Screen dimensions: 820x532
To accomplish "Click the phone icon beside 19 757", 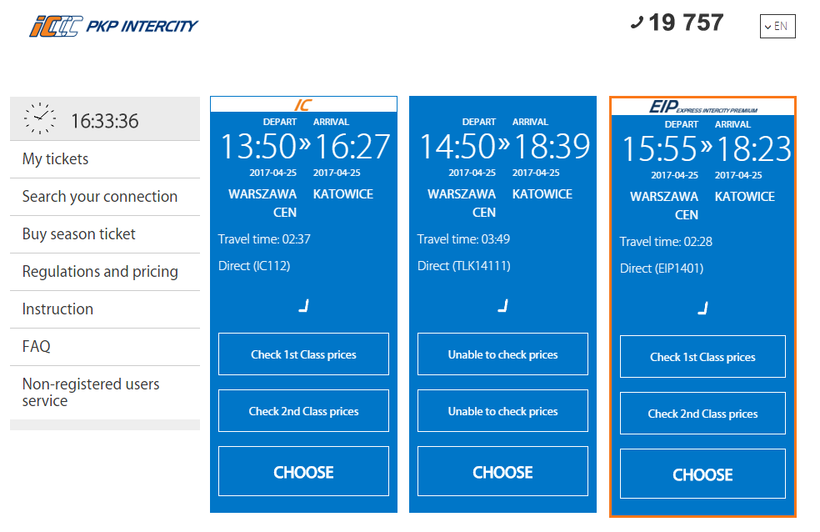I will [637, 23].
